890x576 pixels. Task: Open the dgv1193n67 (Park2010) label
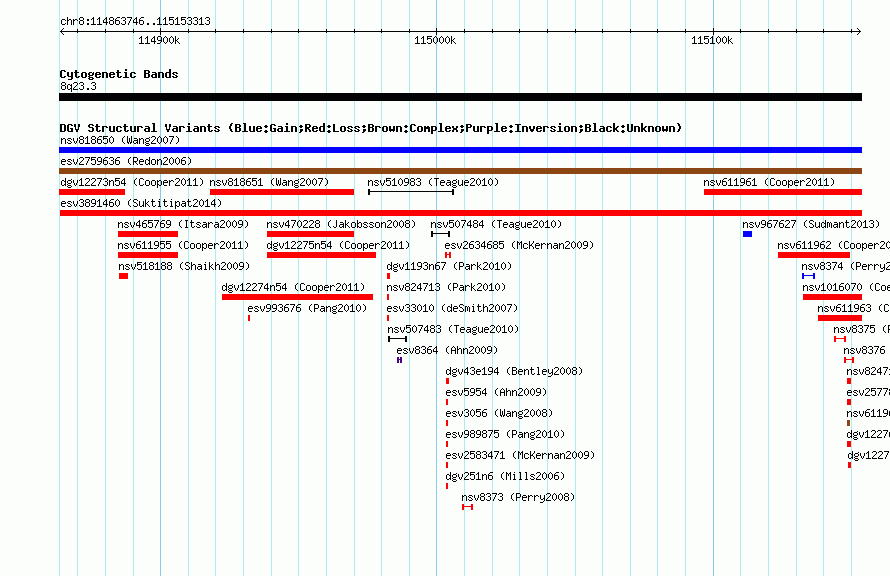pos(449,266)
